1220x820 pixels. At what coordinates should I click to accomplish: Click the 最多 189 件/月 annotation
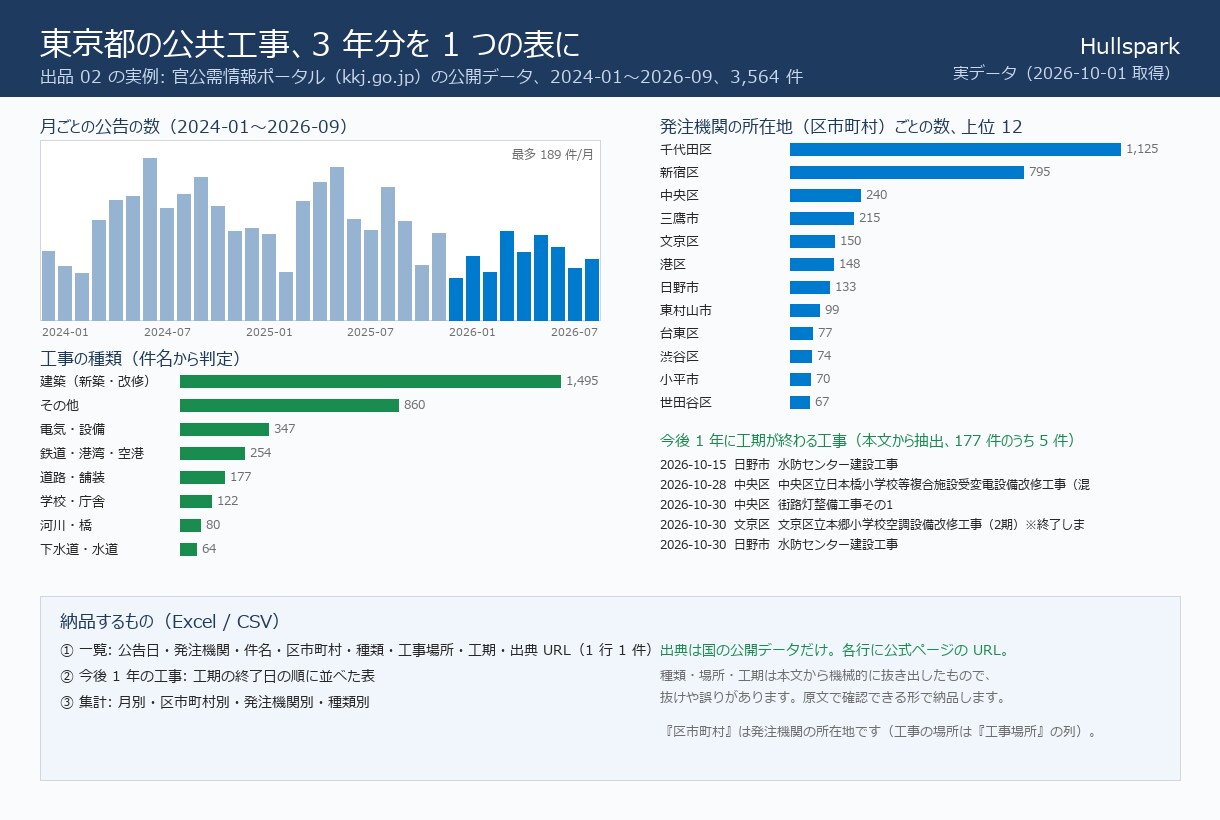pyautogui.click(x=553, y=154)
